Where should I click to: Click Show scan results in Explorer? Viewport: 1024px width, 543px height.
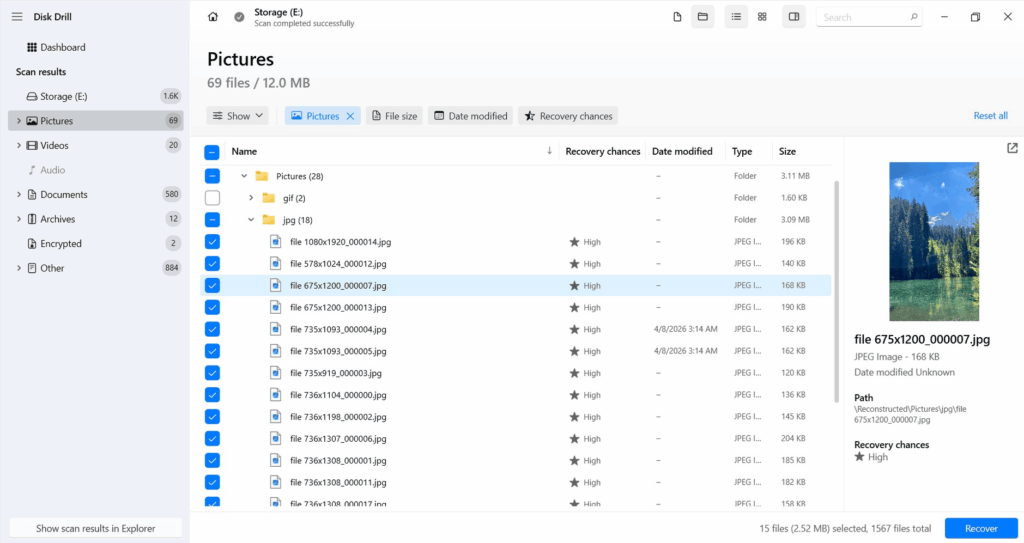[95, 528]
